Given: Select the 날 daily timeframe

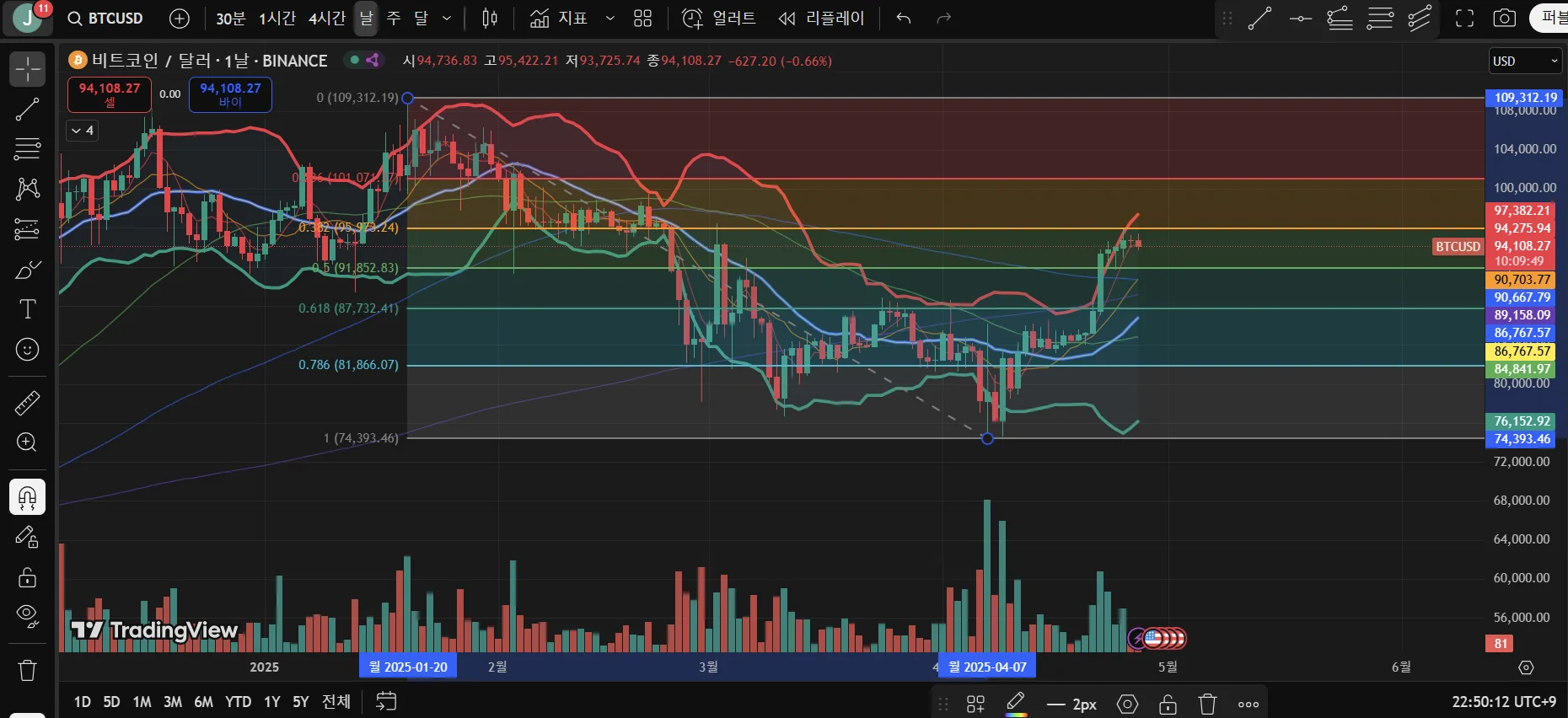Looking at the screenshot, I should coord(366,19).
